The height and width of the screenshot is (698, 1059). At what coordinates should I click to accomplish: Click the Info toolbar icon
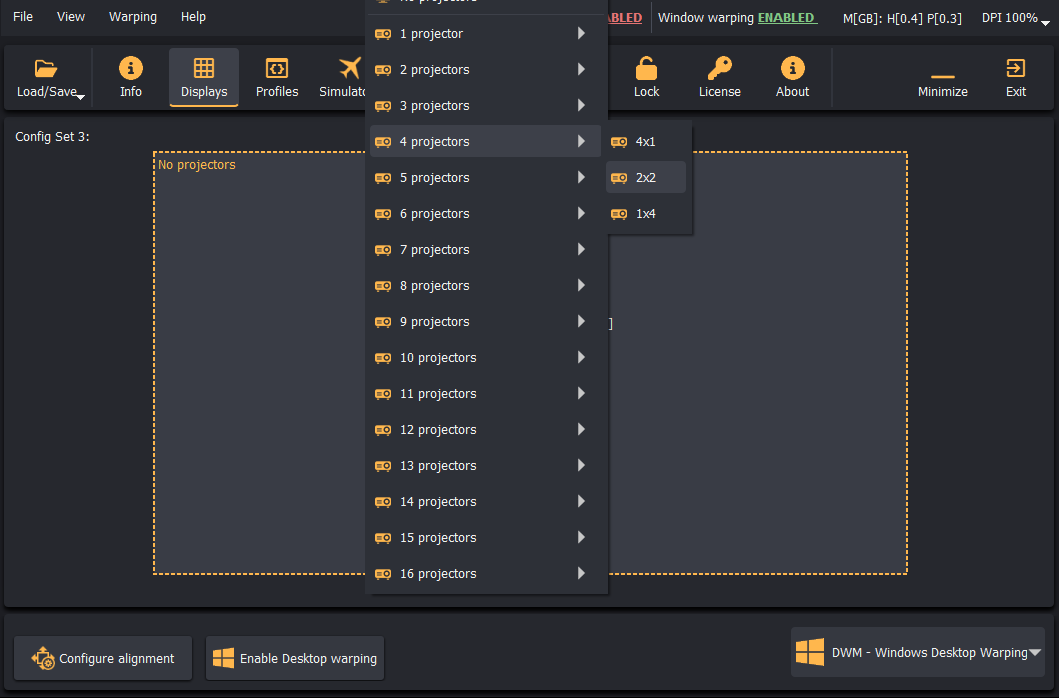coord(131,68)
